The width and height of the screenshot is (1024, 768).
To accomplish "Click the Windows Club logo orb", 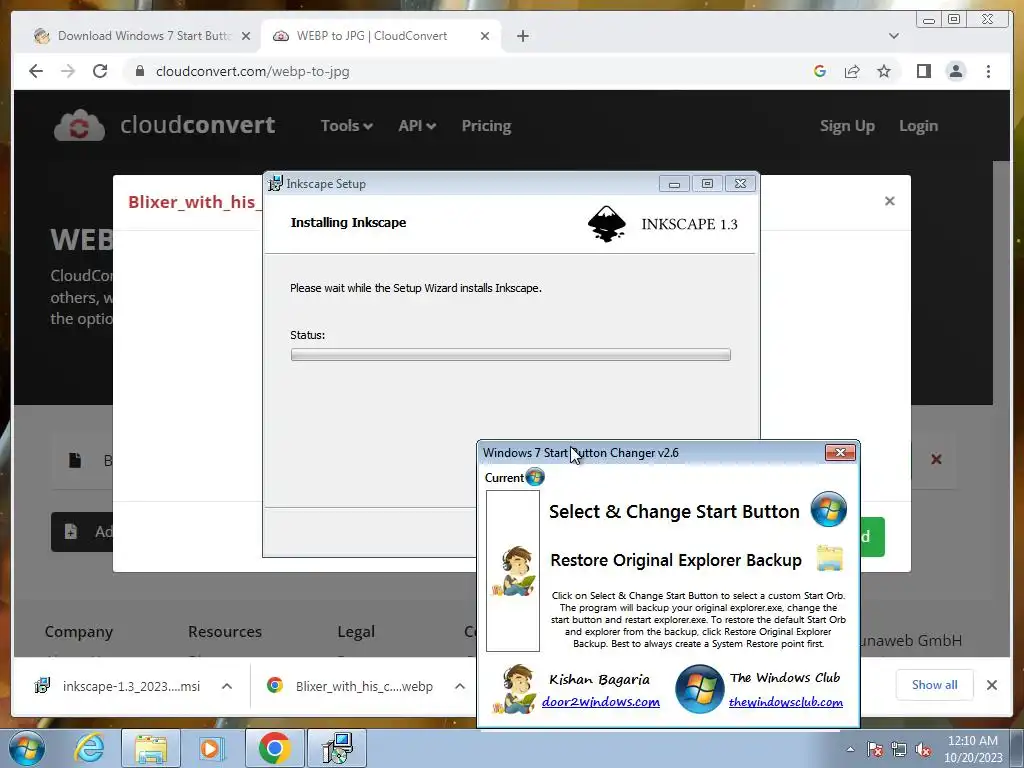I will [699, 689].
